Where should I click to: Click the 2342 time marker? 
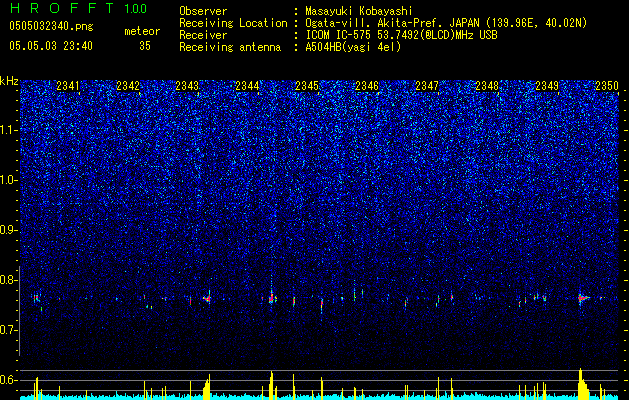pyautogui.click(x=128, y=86)
